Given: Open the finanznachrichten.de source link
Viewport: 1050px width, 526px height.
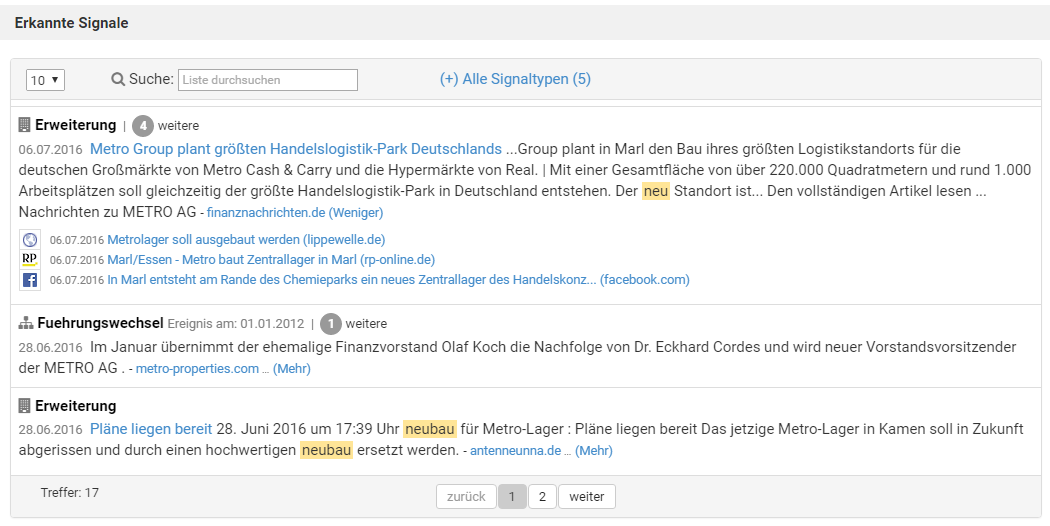Looking at the screenshot, I should (266, 212).
